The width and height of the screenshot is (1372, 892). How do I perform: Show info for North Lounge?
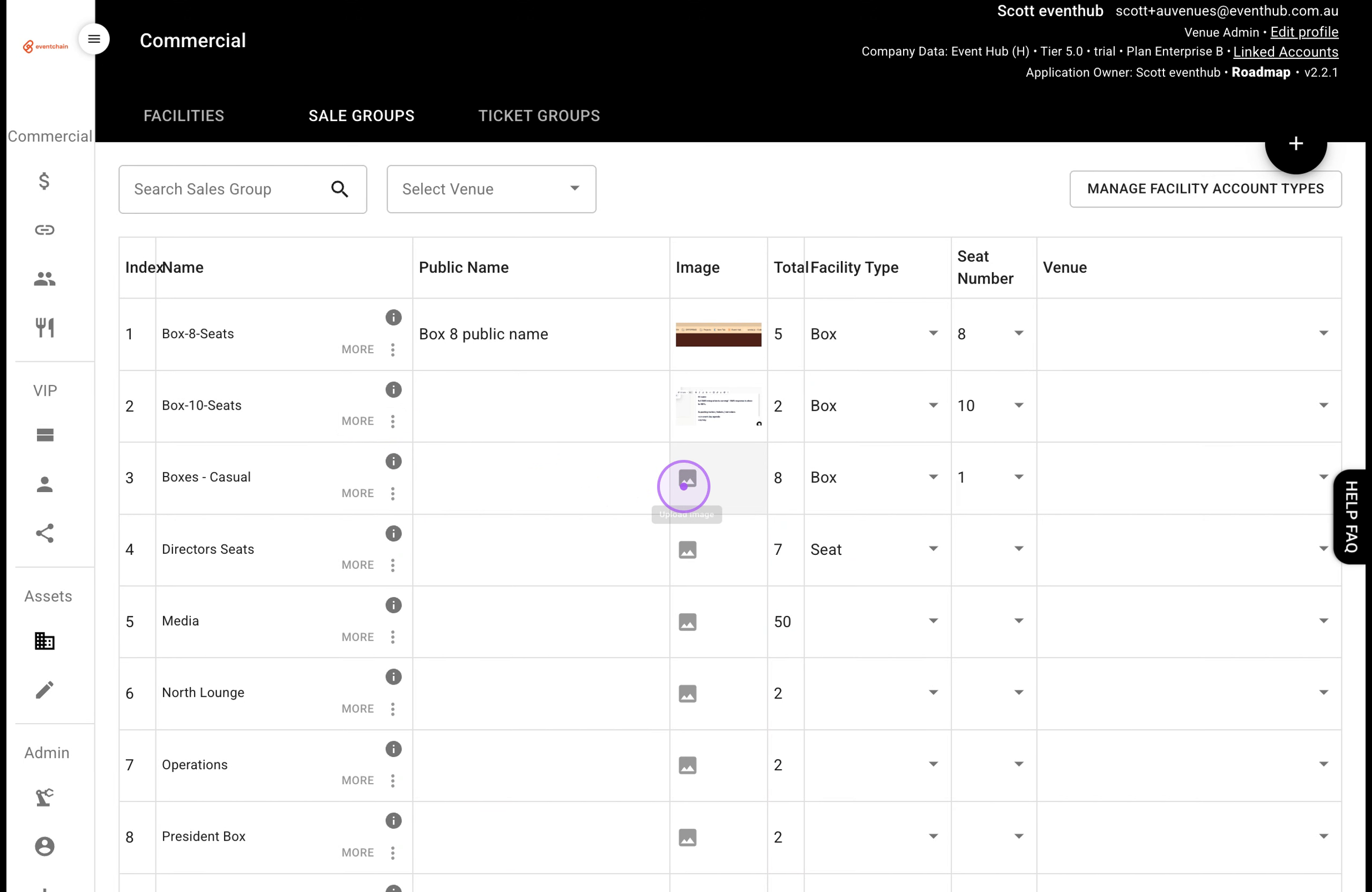[393, 677]
